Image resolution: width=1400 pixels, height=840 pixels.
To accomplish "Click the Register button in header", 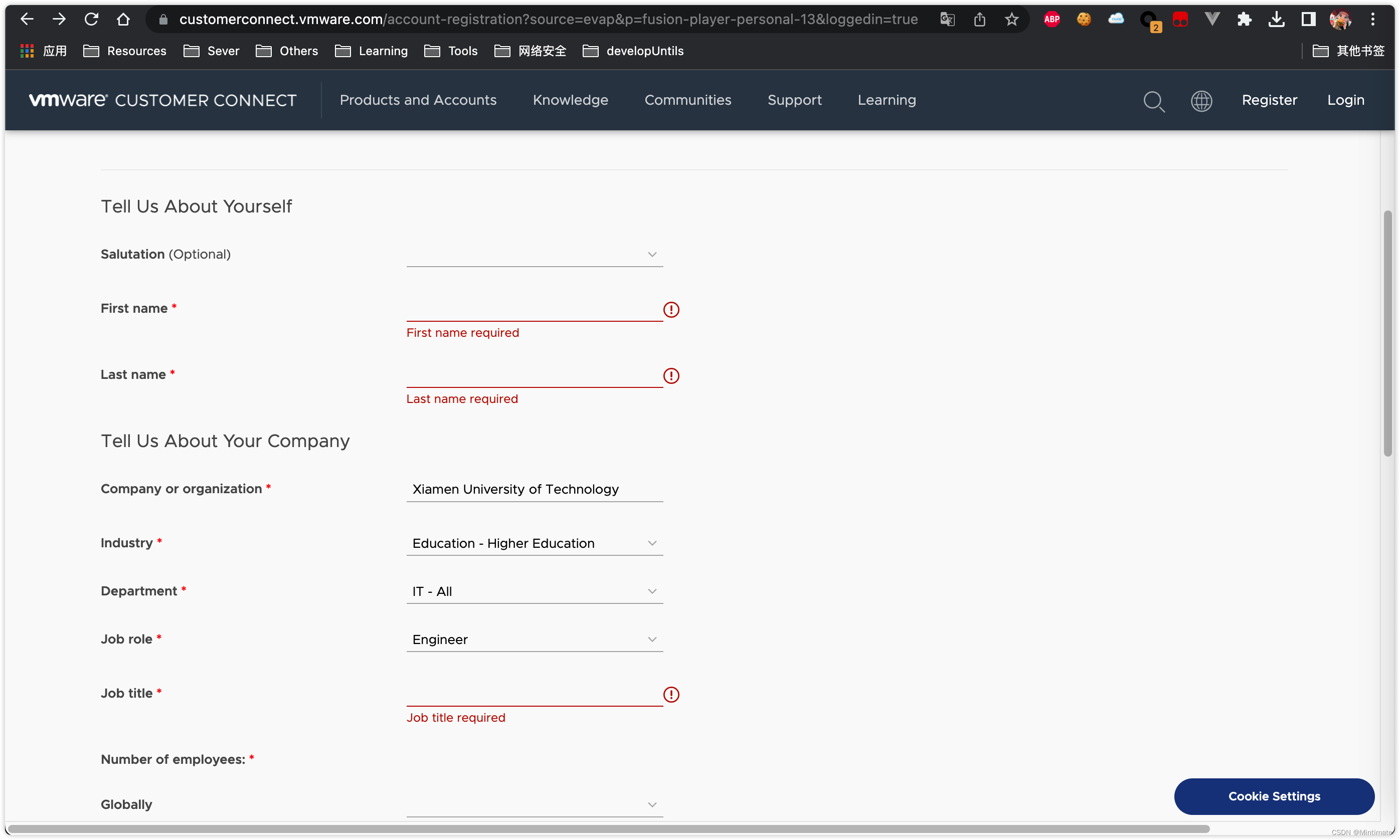I will click(1270, 100).
